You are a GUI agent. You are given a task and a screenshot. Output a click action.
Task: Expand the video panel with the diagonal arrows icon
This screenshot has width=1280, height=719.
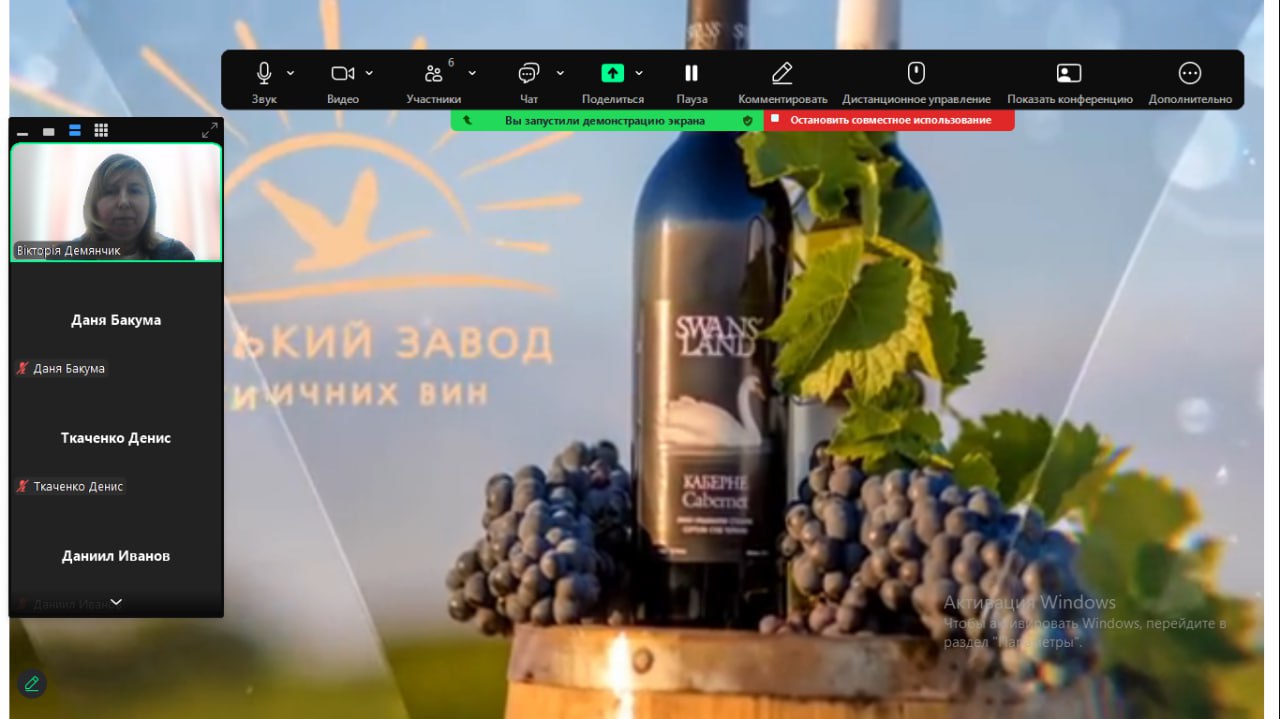210,131
